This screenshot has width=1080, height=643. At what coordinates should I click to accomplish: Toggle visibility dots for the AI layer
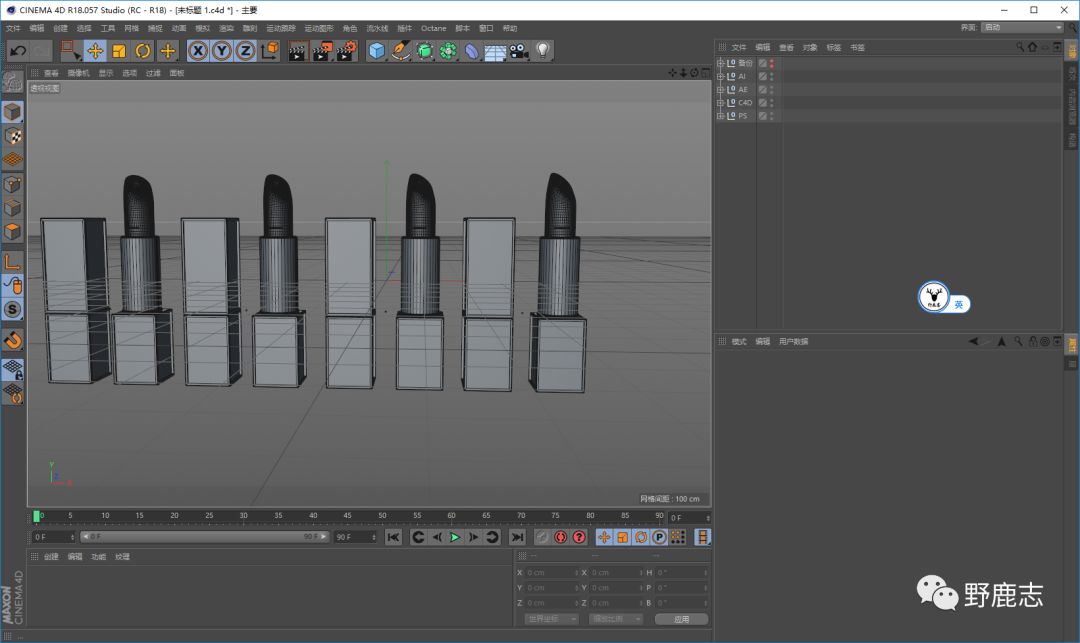pyautogui.click(x=771, y=76)
